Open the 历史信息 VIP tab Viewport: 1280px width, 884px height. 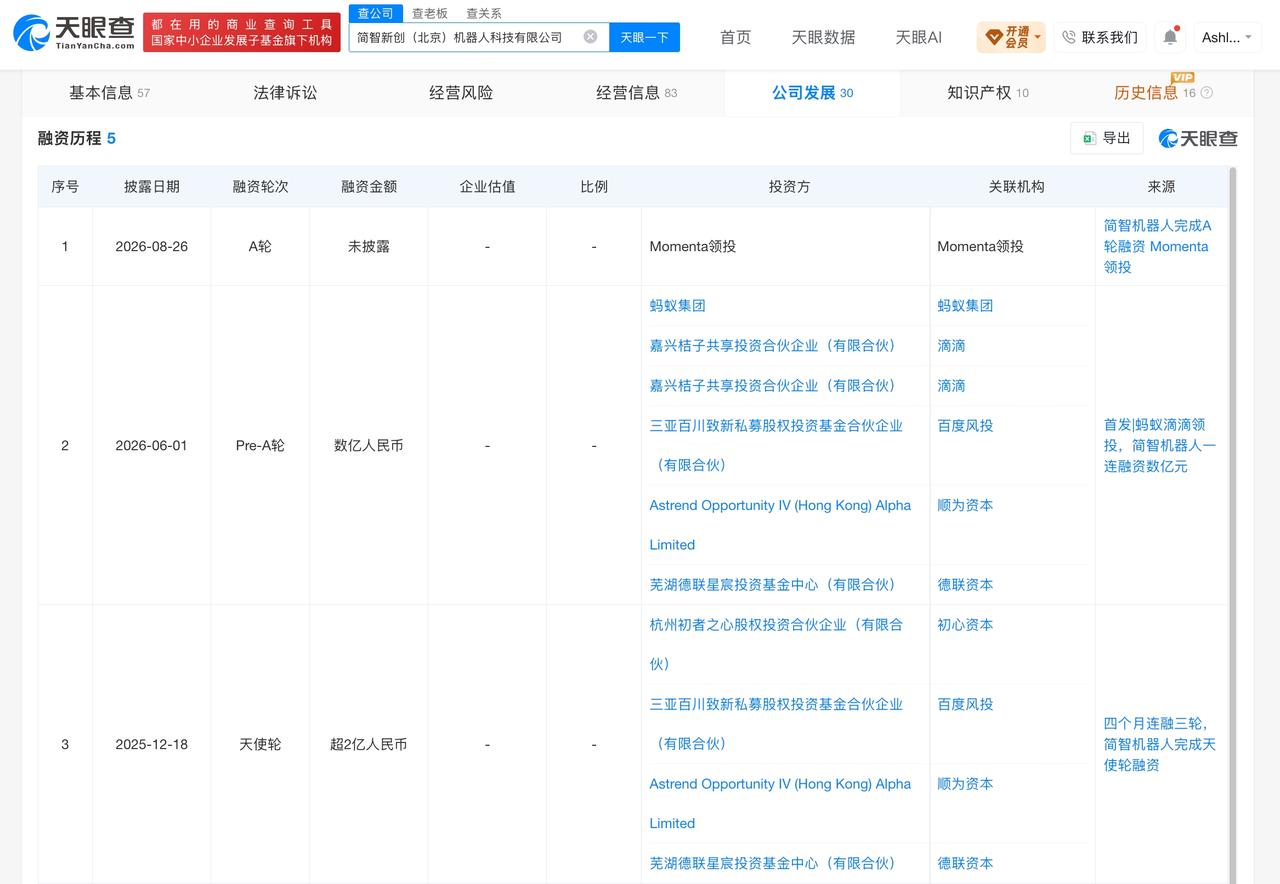[1154, 93]
